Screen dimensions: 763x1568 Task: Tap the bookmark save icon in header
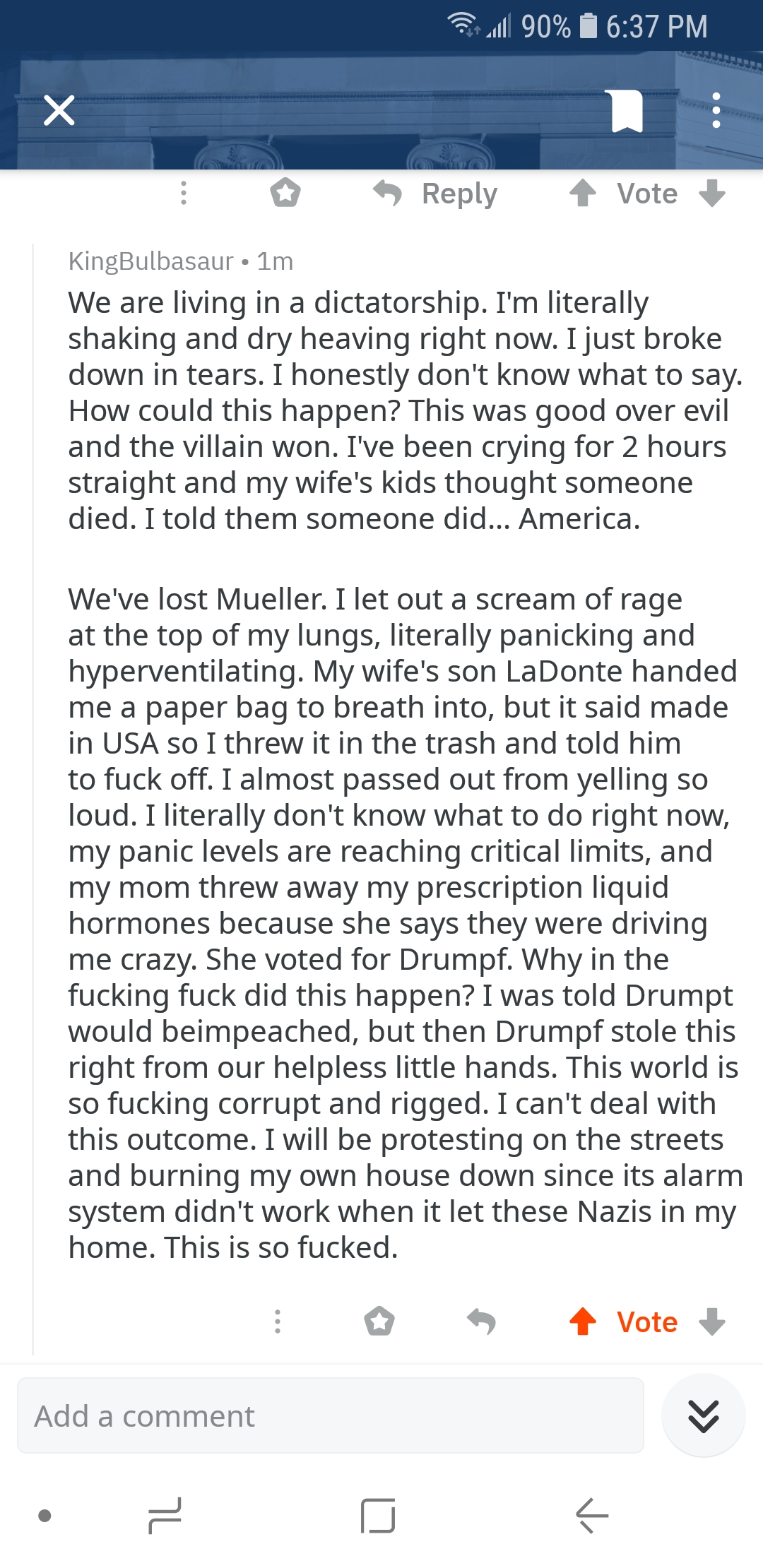[x=627, y=111]
